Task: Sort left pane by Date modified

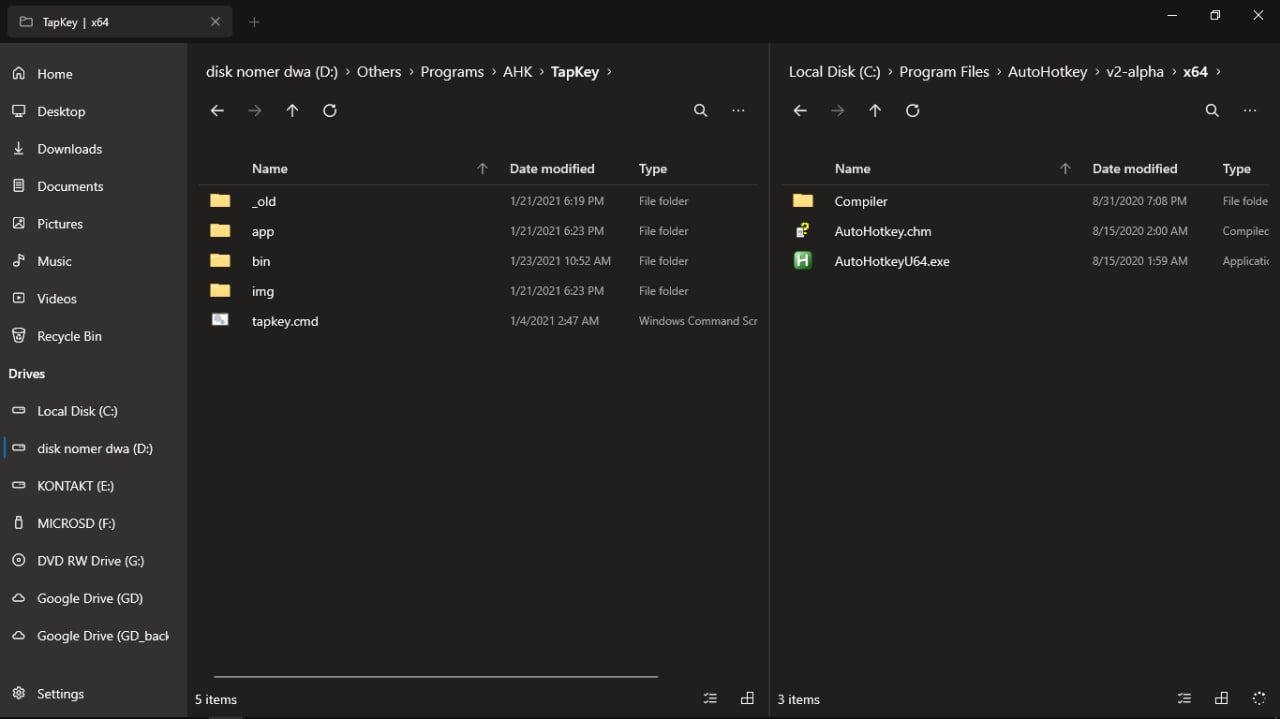Action: tap(552, 169)
